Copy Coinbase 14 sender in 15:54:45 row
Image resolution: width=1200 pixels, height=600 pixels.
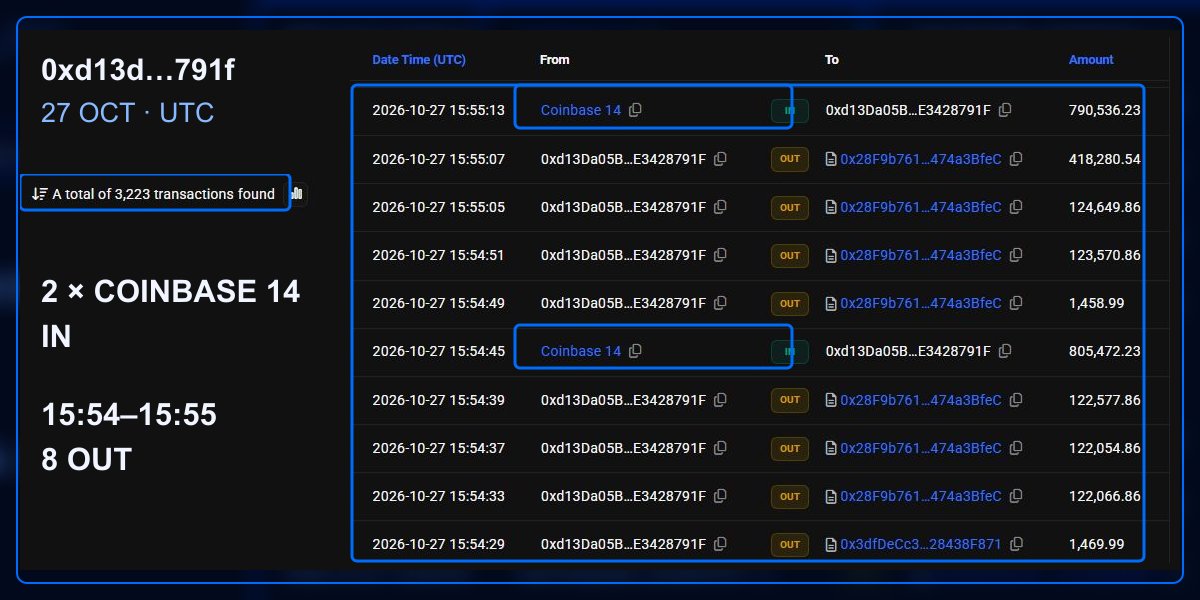click(635, 351)
